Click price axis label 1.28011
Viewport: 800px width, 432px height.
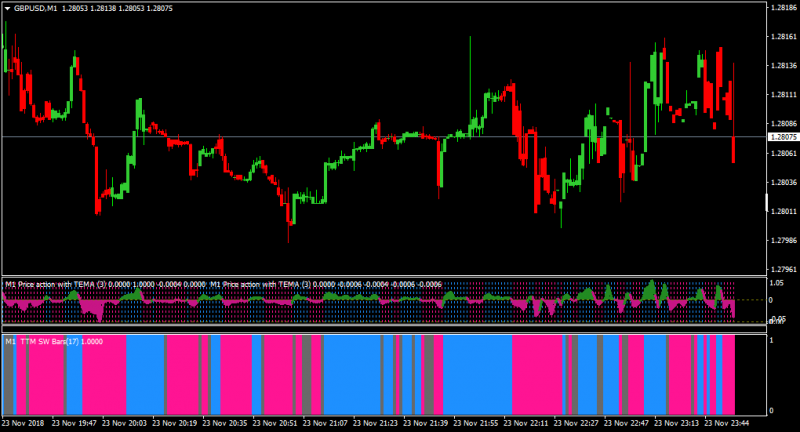click(x=784, y=211)
